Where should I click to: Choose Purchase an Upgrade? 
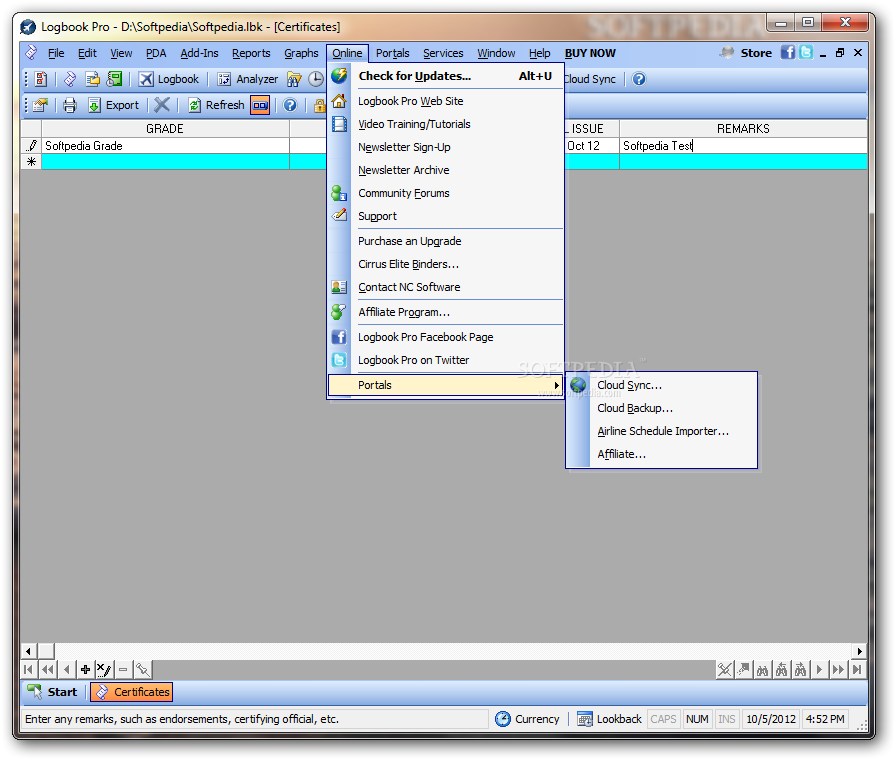446,241
